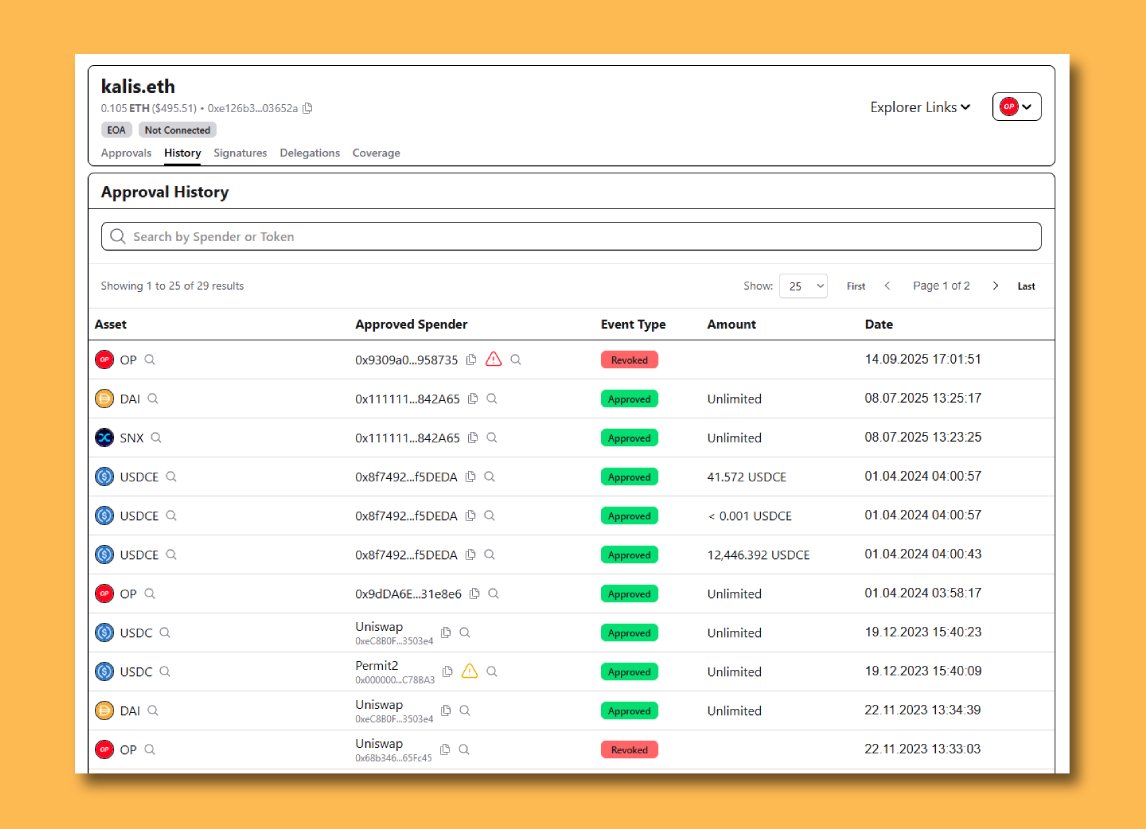Open explorer lookup for 0x9dDA6E...31e8e6
The height and width of the screenshot is (829, 1146).
(493, 594)
